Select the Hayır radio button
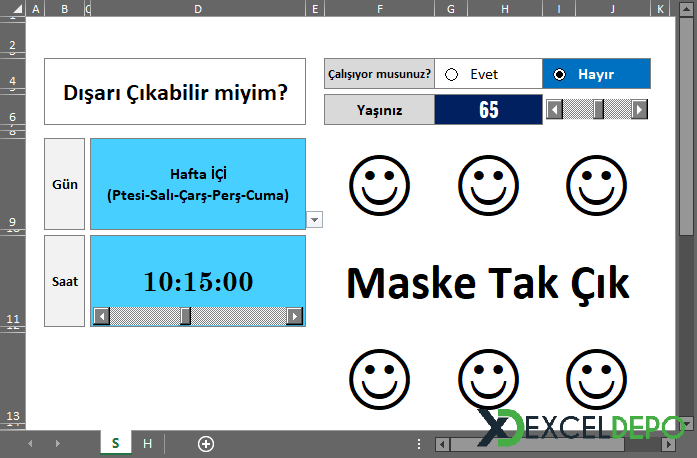697x458 pixels. (x=559, y=74)
